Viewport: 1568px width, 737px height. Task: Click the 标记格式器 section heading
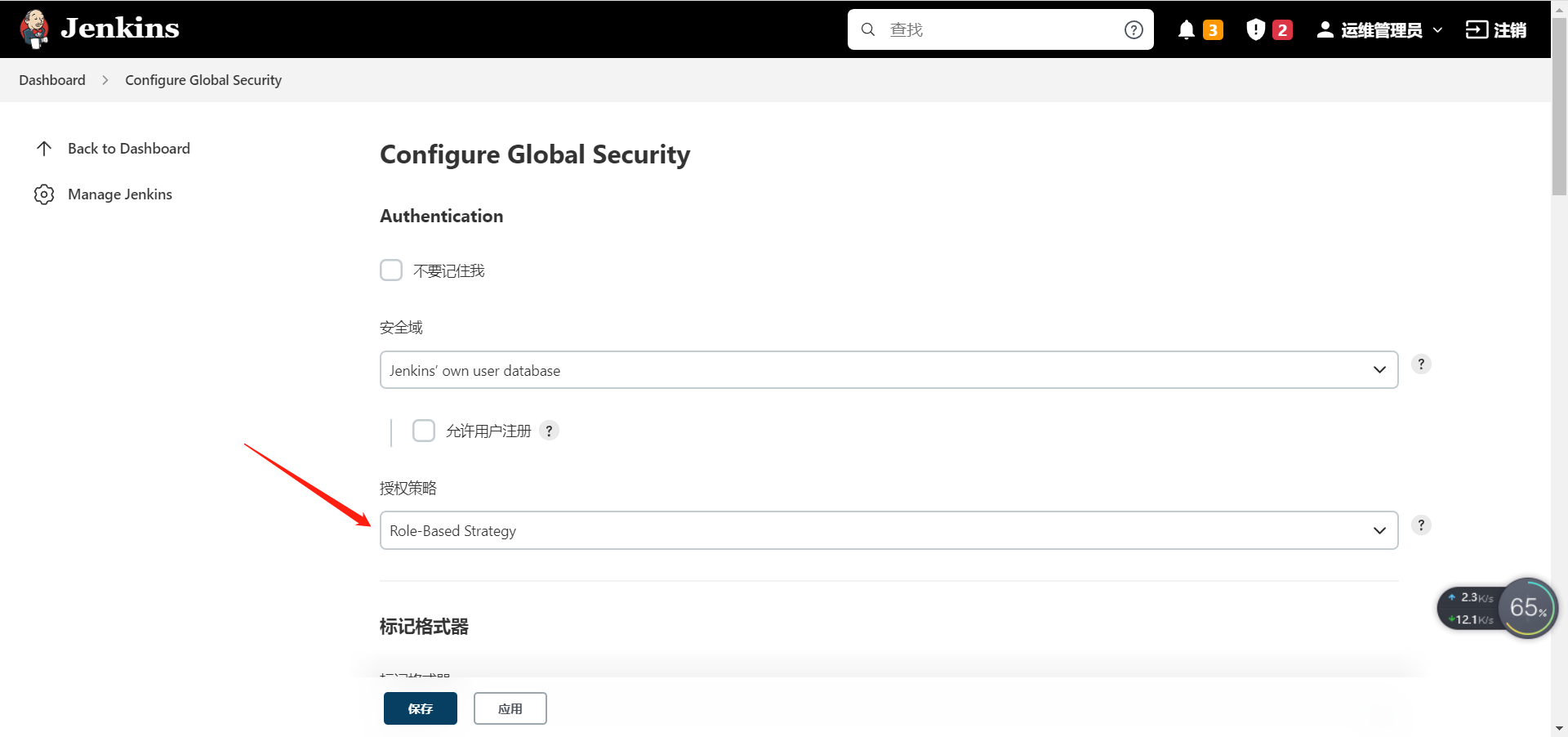424,627
